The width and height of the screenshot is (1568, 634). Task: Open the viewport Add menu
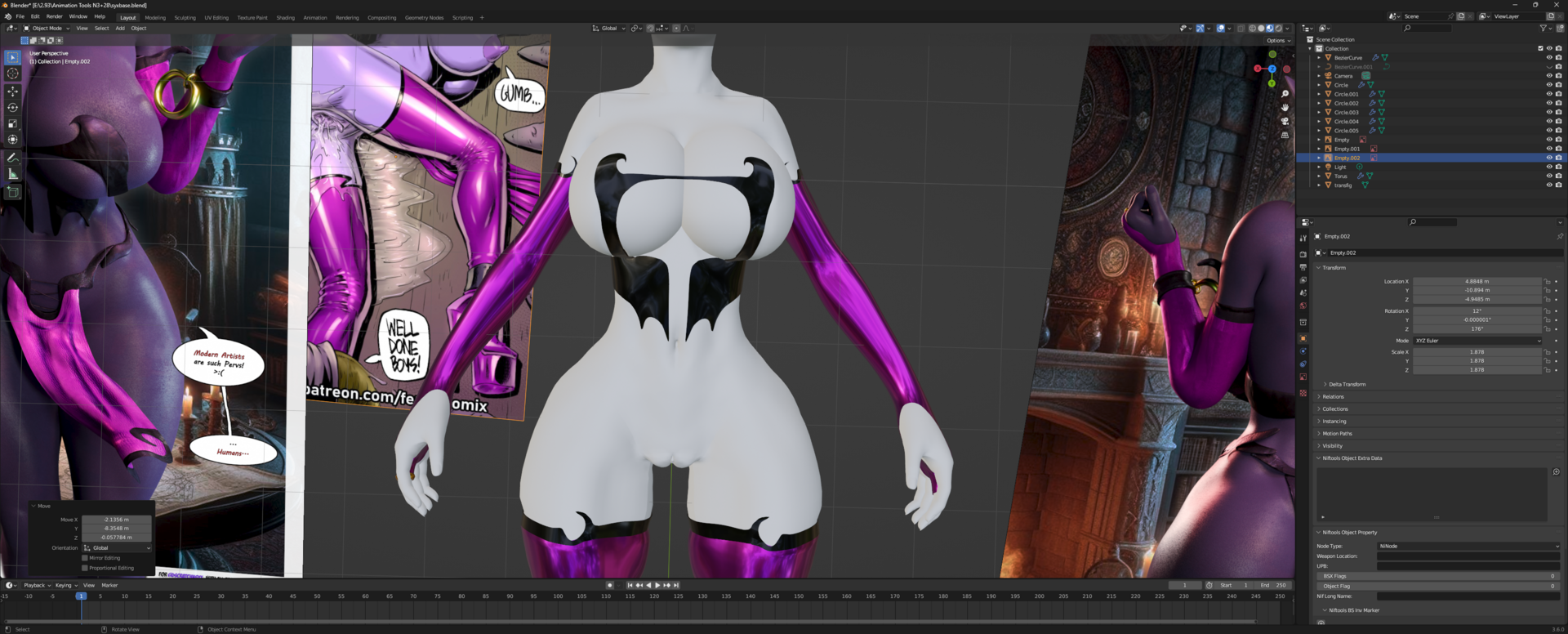pyautogui.click(x=120, y=29)
